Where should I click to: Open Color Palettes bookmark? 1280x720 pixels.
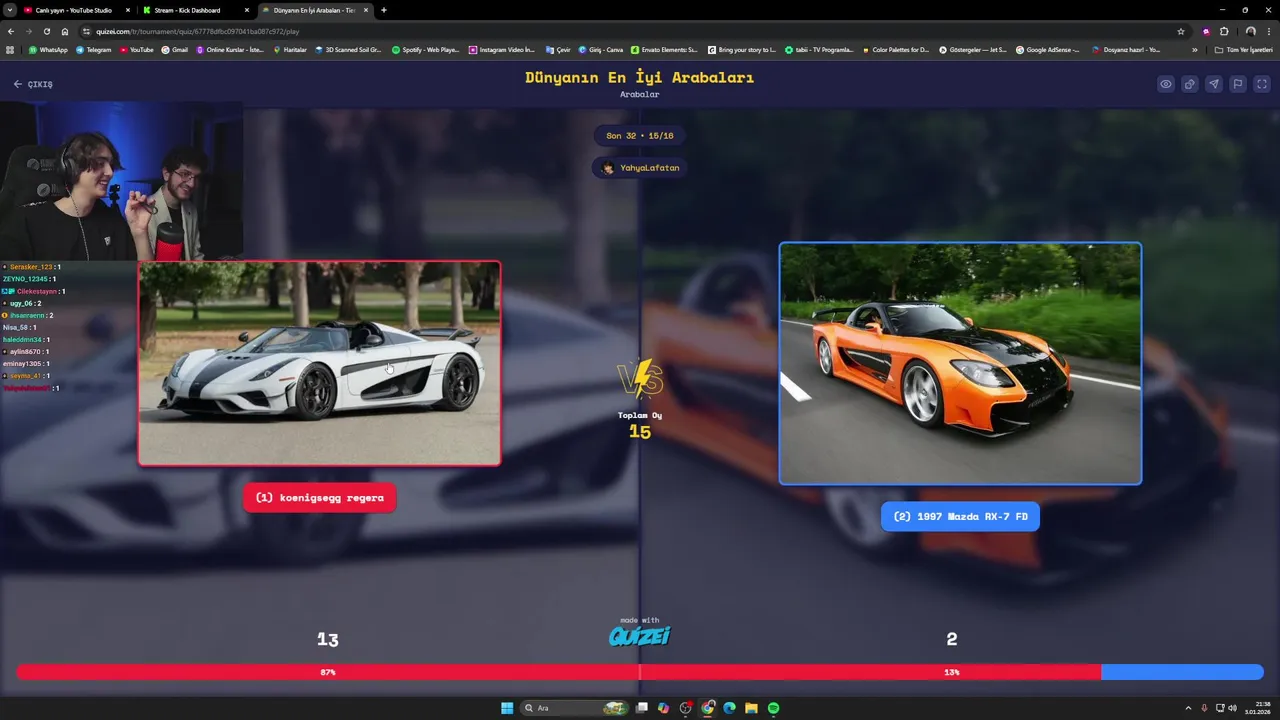tap(895, 49)
